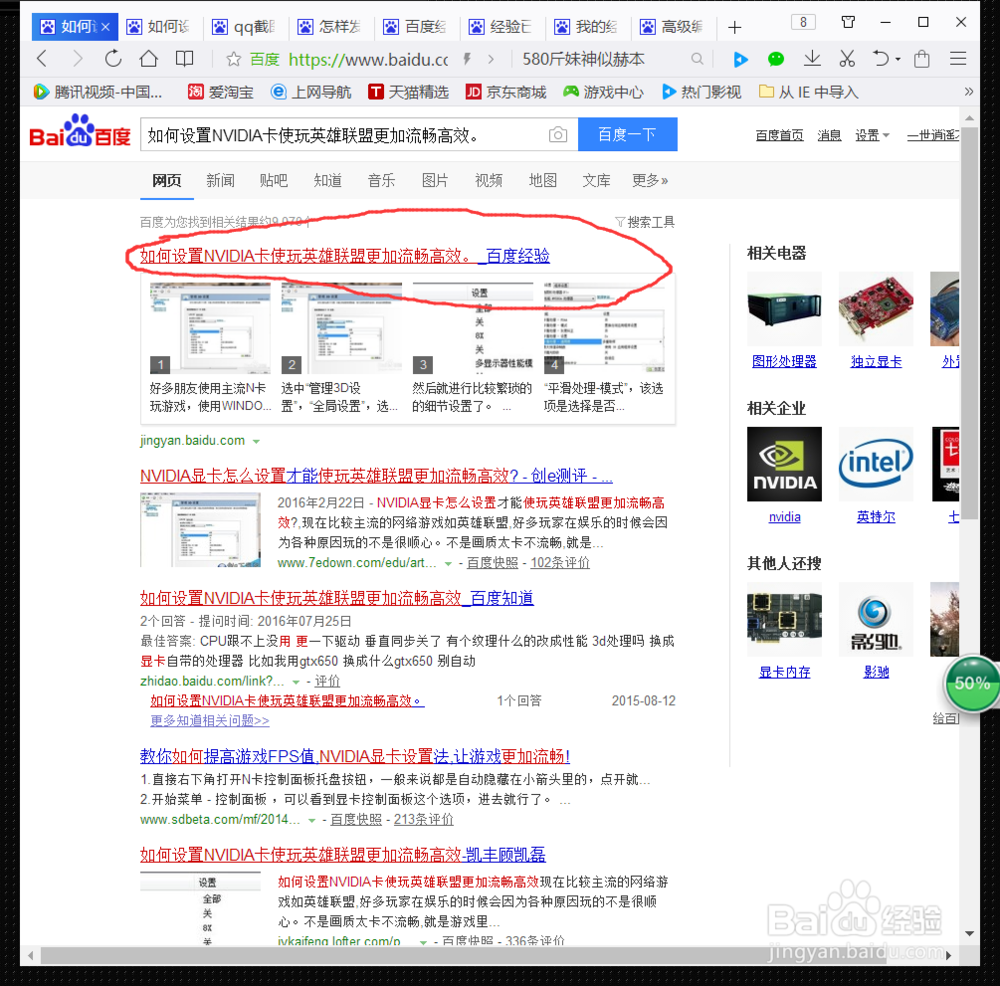The height and width of the screenshot is (986, 1000).
Task: Click the blue video play icon
Action: click(x=740, y=60)
